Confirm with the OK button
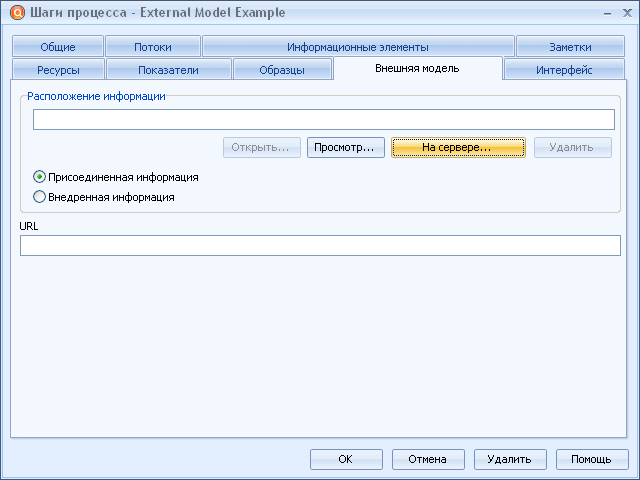The image size is (640, 480). click(346, 459)
